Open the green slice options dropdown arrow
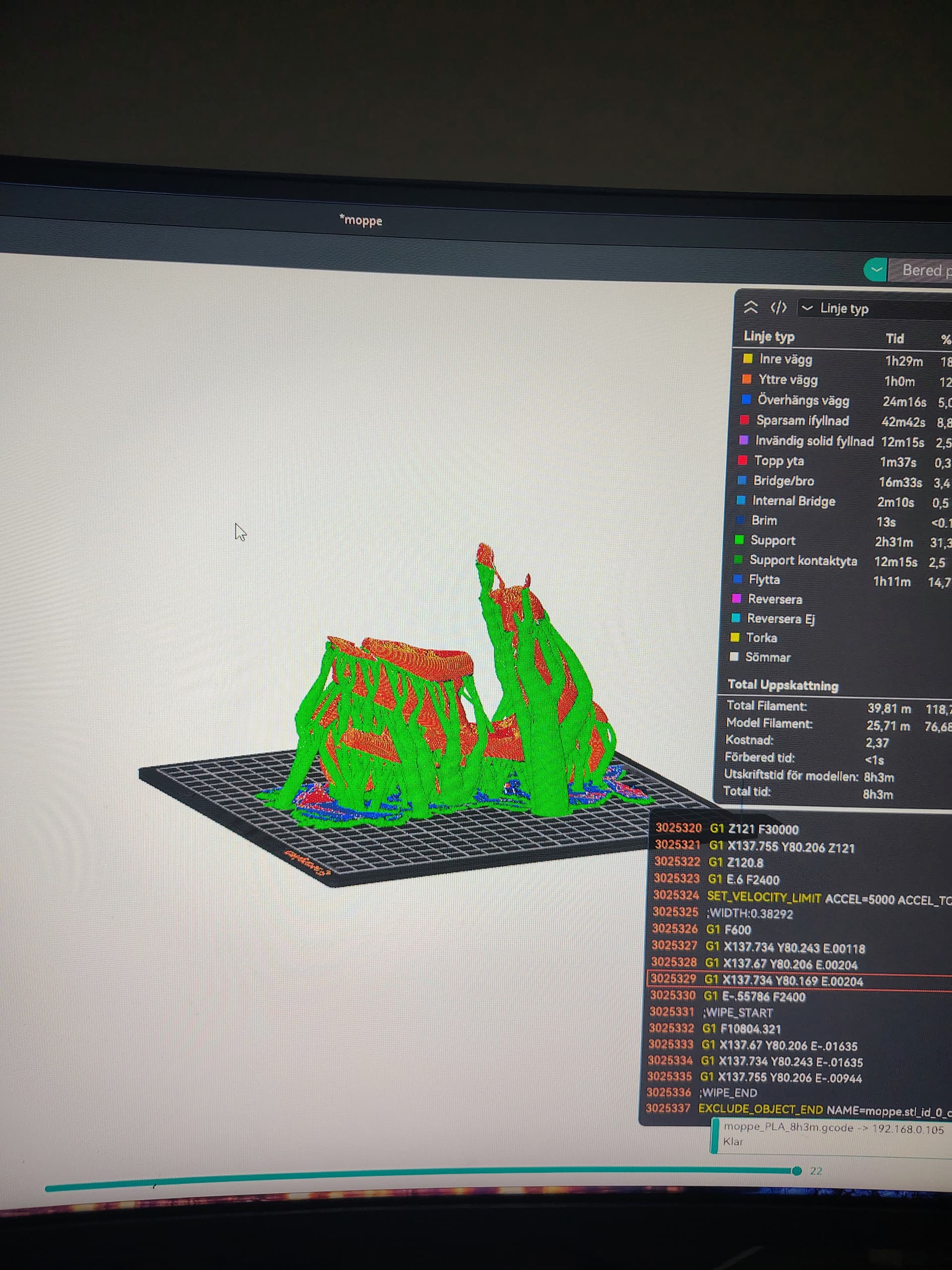Viewport: 952px width, 1270px height. coord(876,269)
